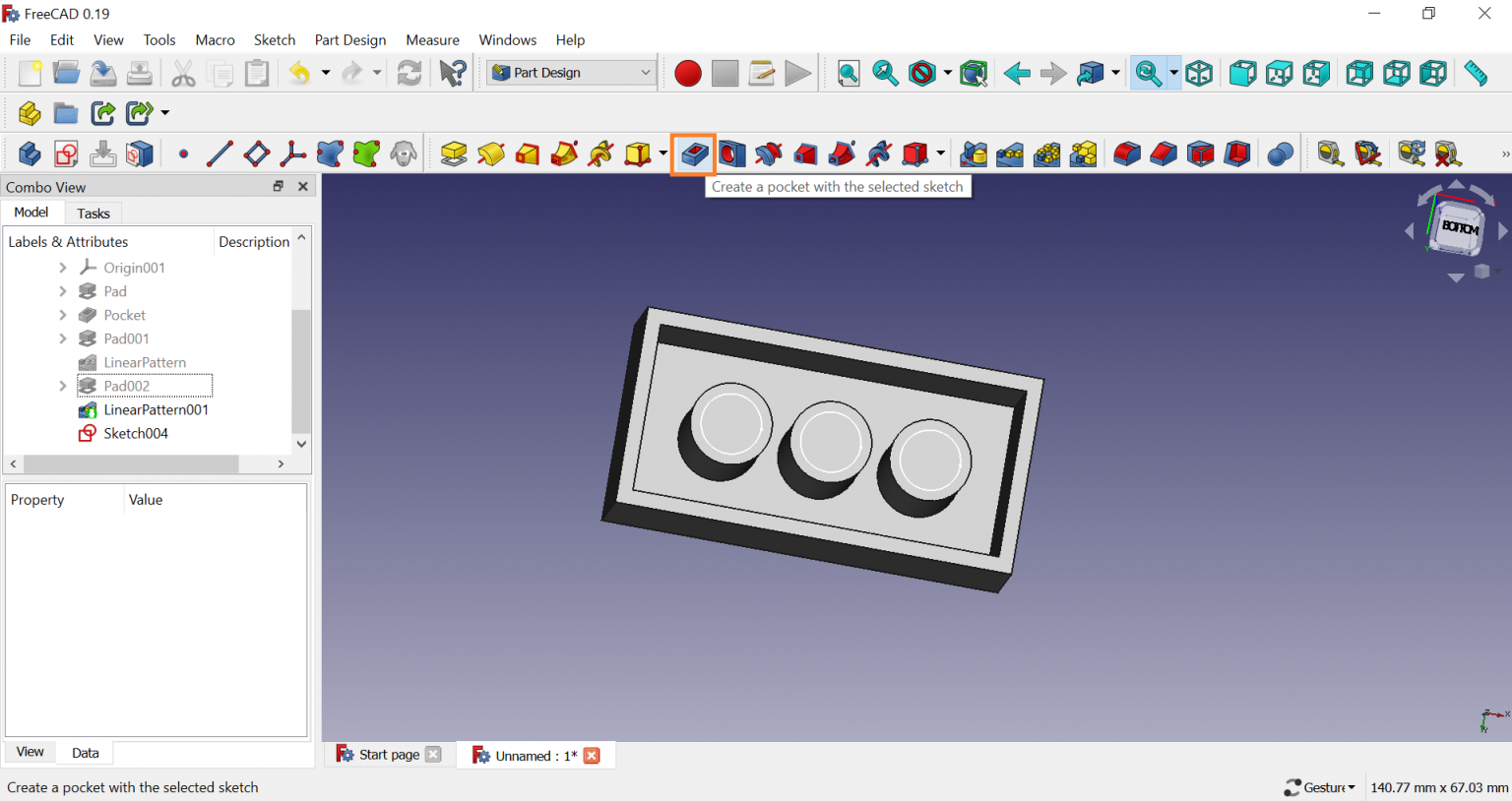Open the Measure distance ruler tool
Viewport: 1512px width, 801px height.
pyautogui.click(x=1475, y=74)
